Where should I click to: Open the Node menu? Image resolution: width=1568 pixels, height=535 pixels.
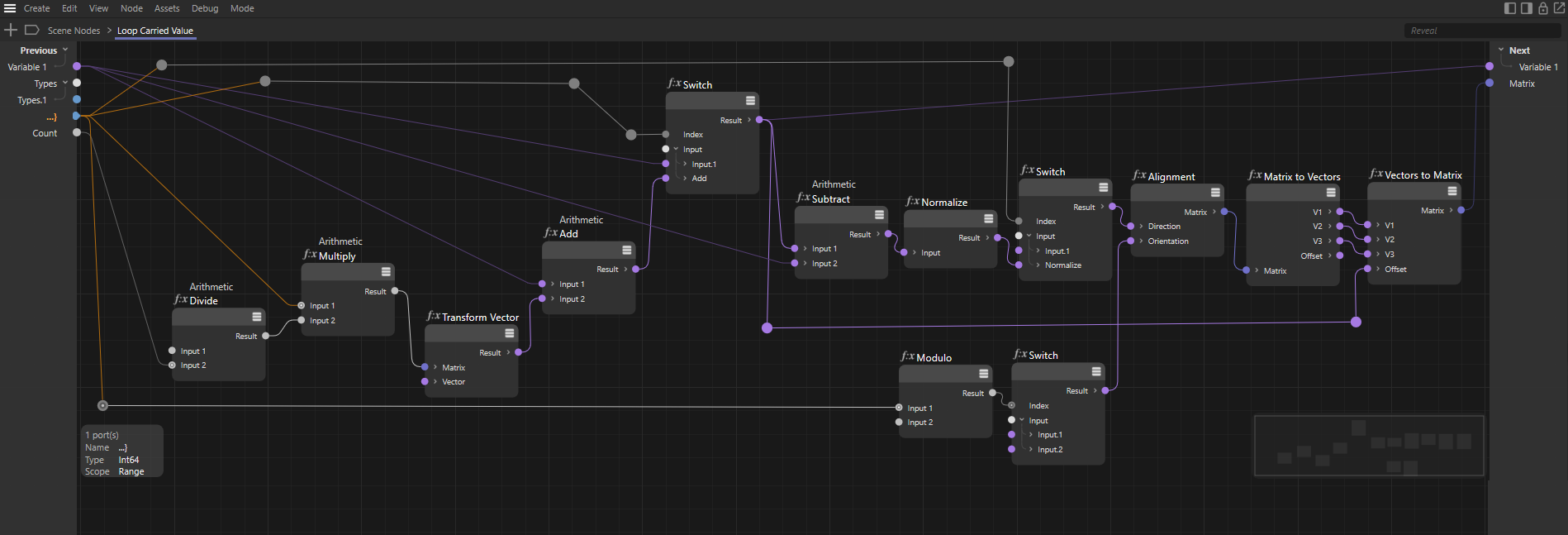pyautogui.click(x=131, y=8)
